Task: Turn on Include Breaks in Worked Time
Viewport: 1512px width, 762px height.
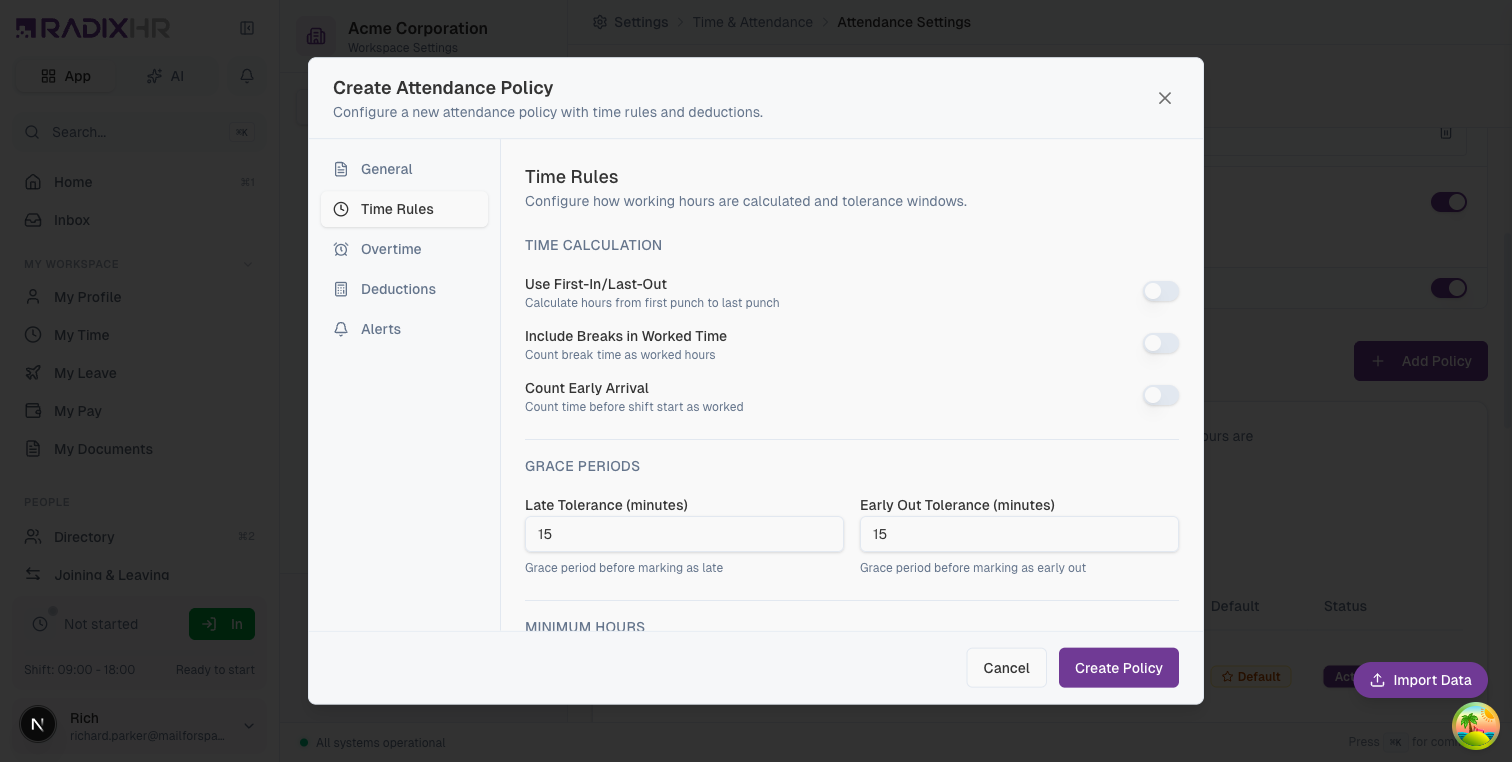Action: (x=1161, y=344)
